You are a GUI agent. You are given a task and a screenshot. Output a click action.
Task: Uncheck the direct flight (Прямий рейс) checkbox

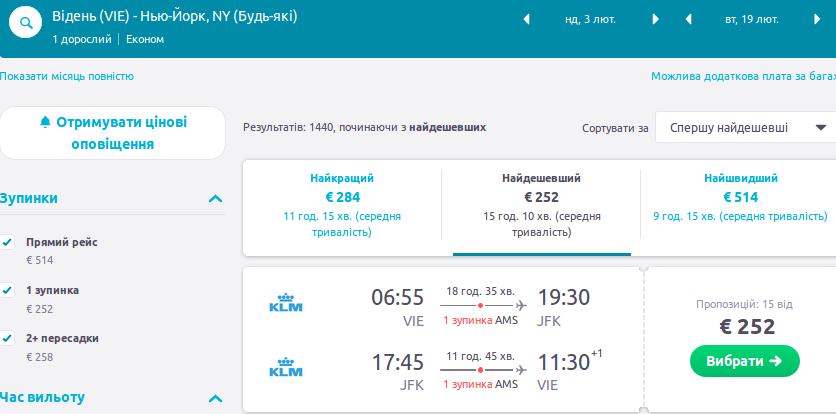point(8,242)
